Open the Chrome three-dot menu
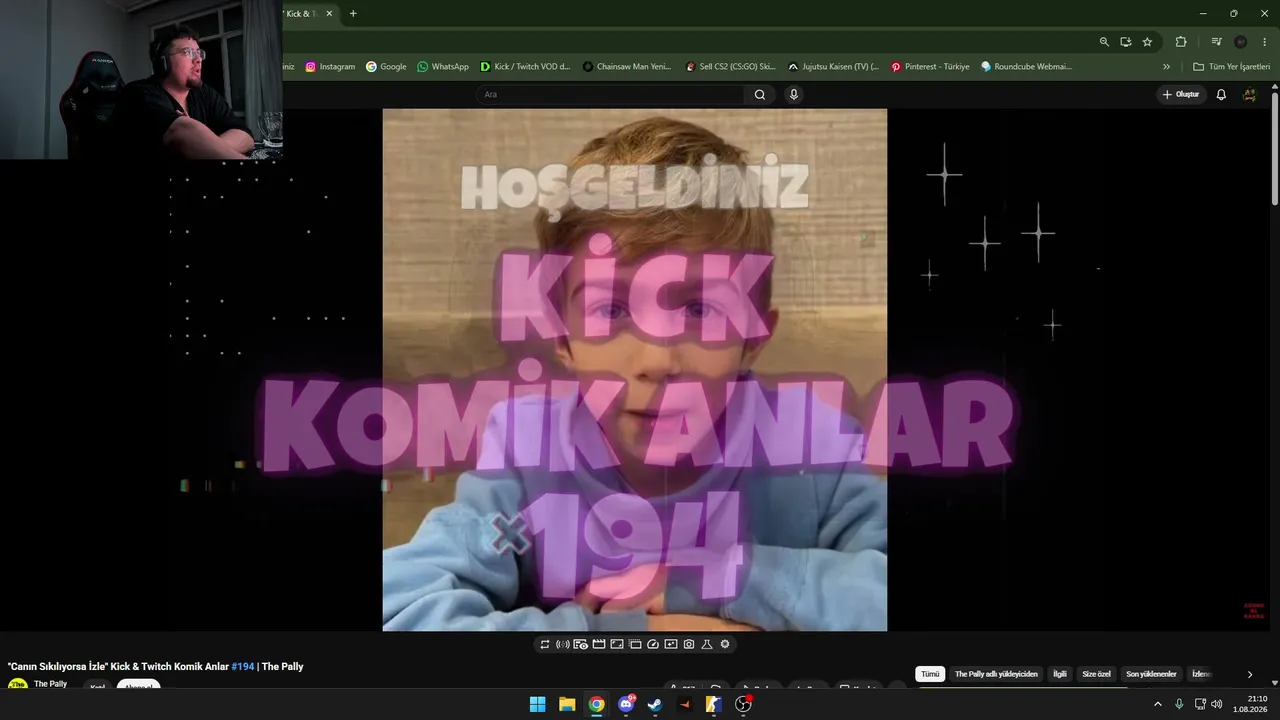 [x=1263, y=42]
